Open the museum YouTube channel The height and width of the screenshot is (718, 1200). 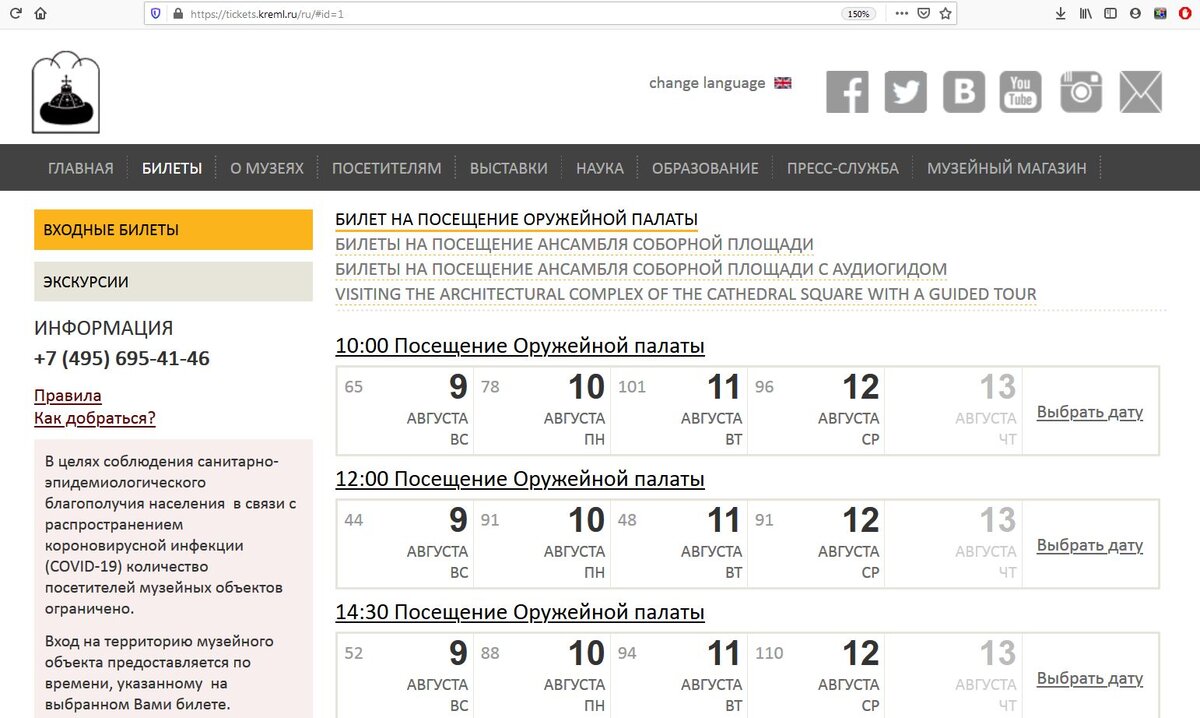(x=1021, y=92)
